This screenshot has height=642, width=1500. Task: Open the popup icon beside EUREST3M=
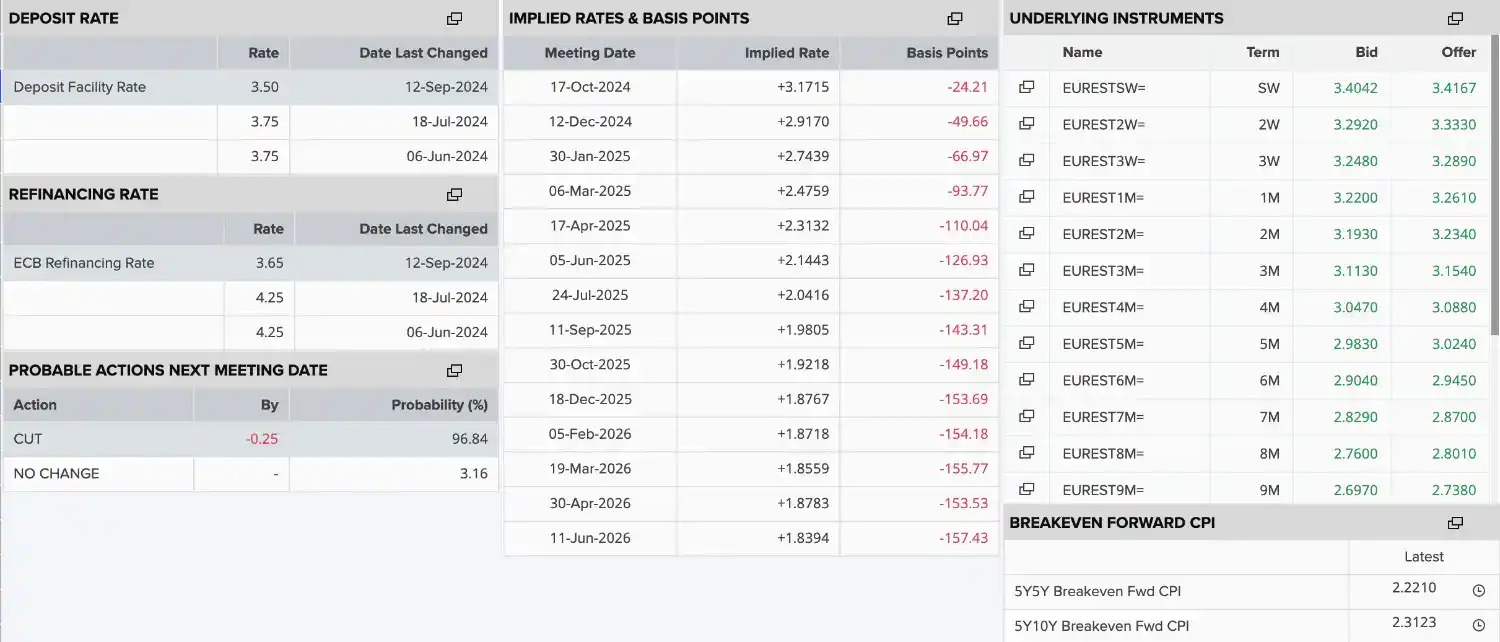pos(1026,270)
